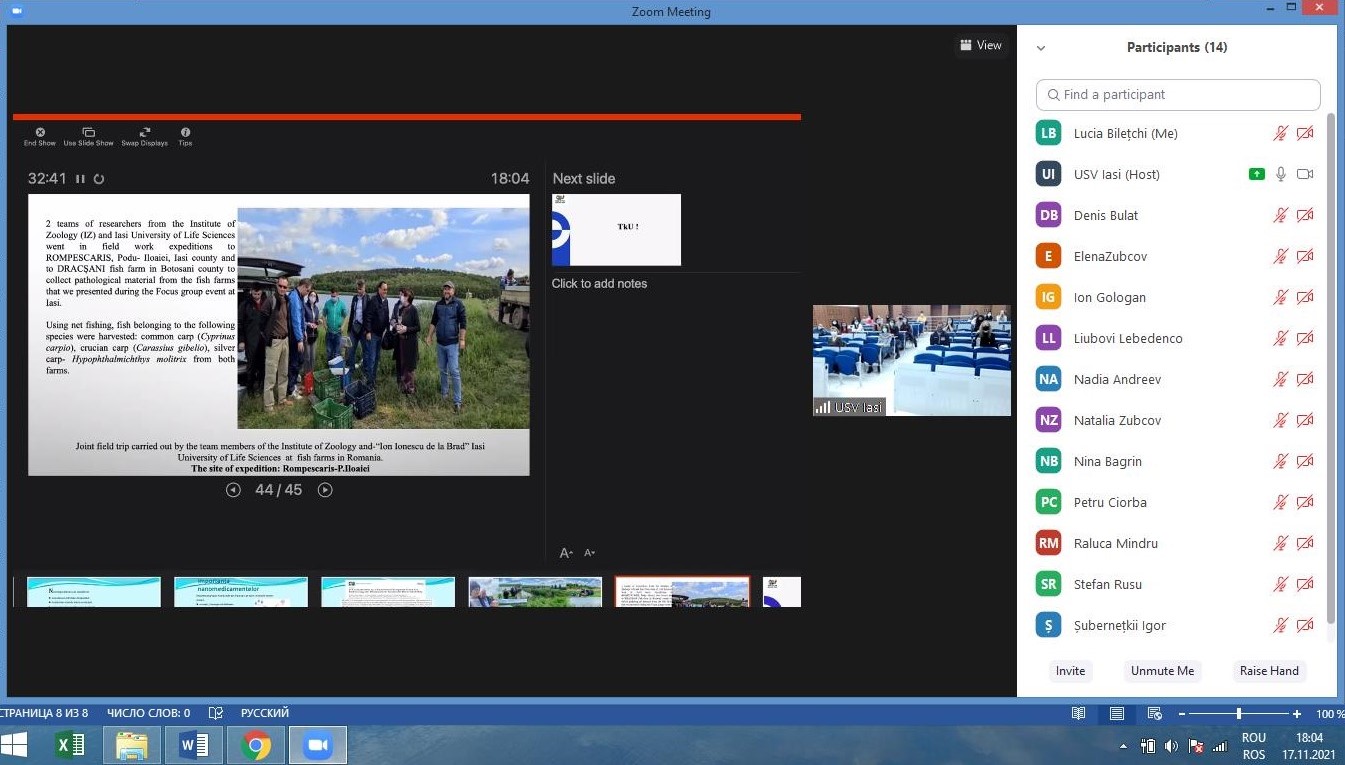The height and width of the screenshot is (765, 1345).
Task: Show hidden system tray icons
Action: coord(1123,746)
